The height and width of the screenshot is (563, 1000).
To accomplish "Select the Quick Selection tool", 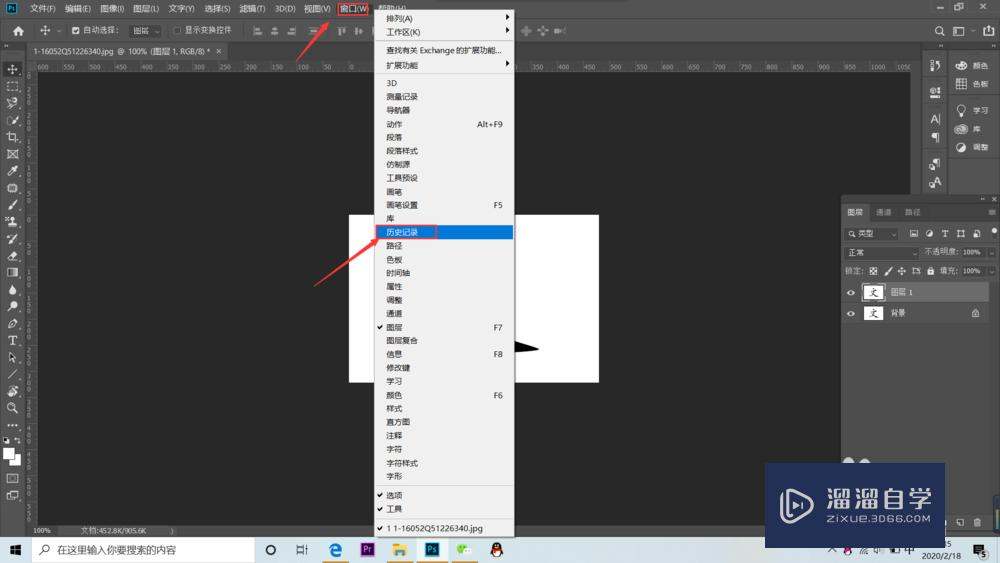I will tap(12, 120).
